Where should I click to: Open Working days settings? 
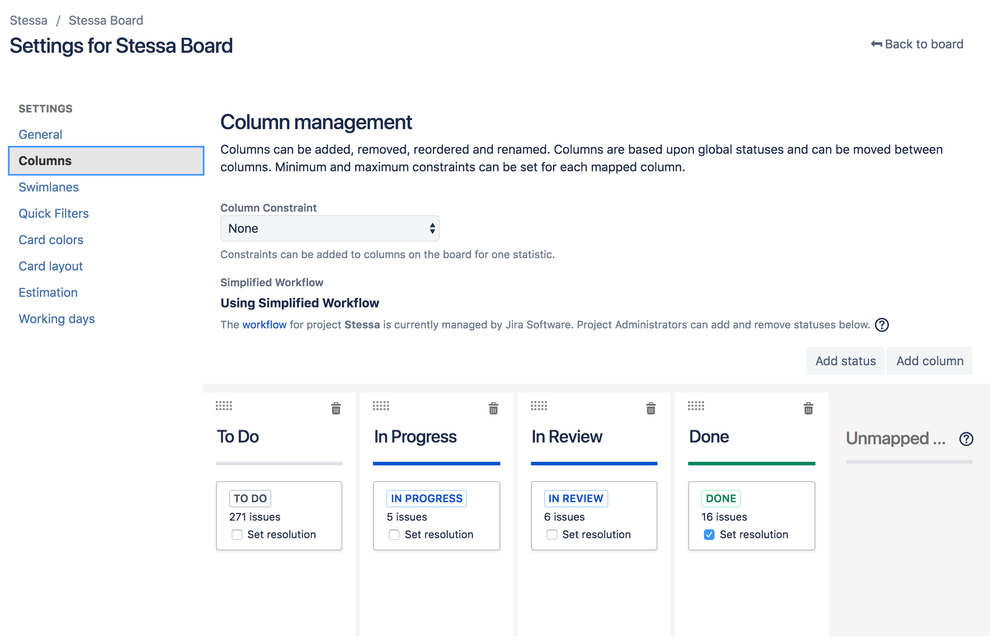(x=57, y=319)
